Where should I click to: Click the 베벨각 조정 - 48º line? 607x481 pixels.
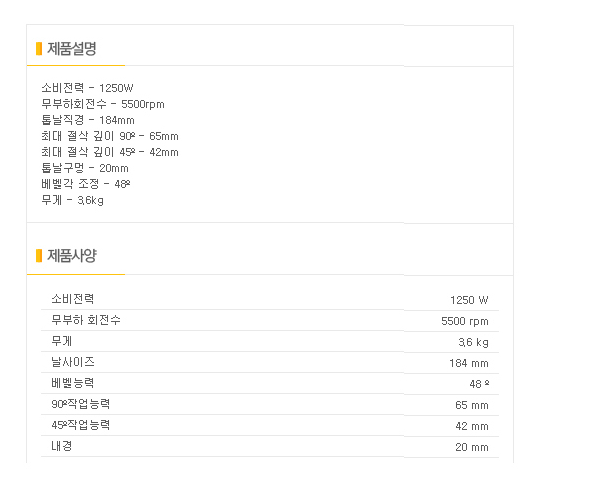(86, 184)
